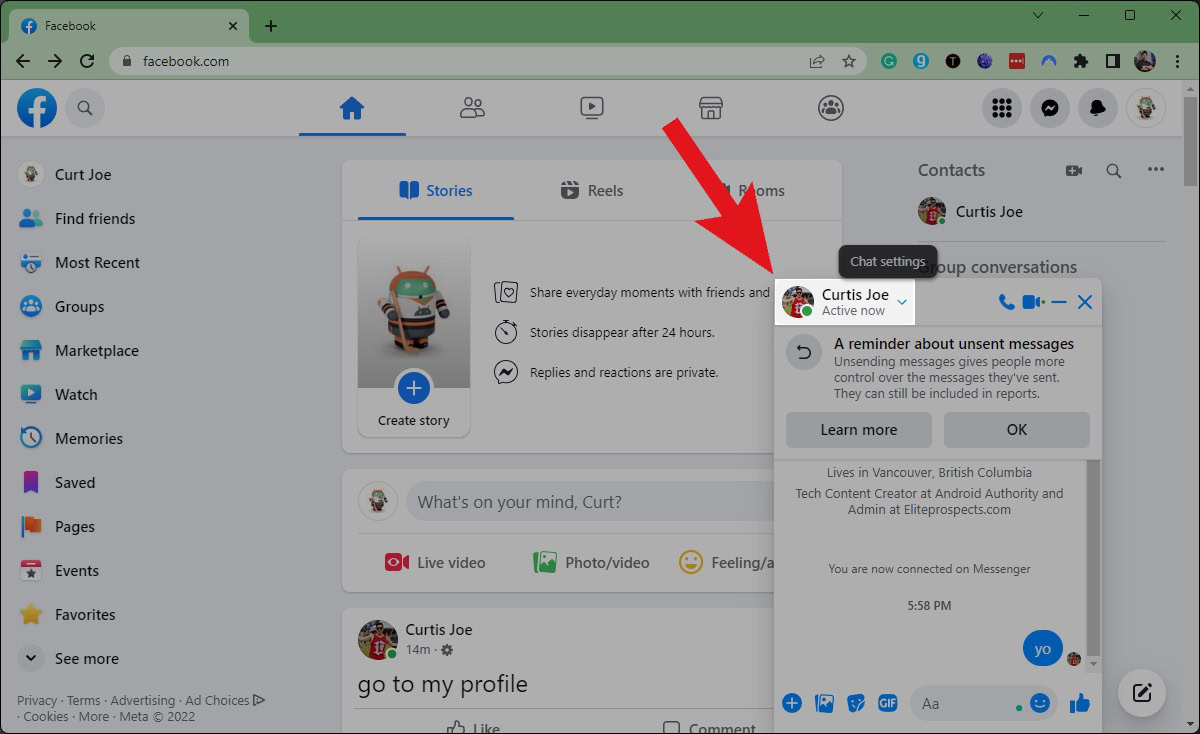Open the Watch video tab icon
1200x734 pixels.
[x=592, y=108]
